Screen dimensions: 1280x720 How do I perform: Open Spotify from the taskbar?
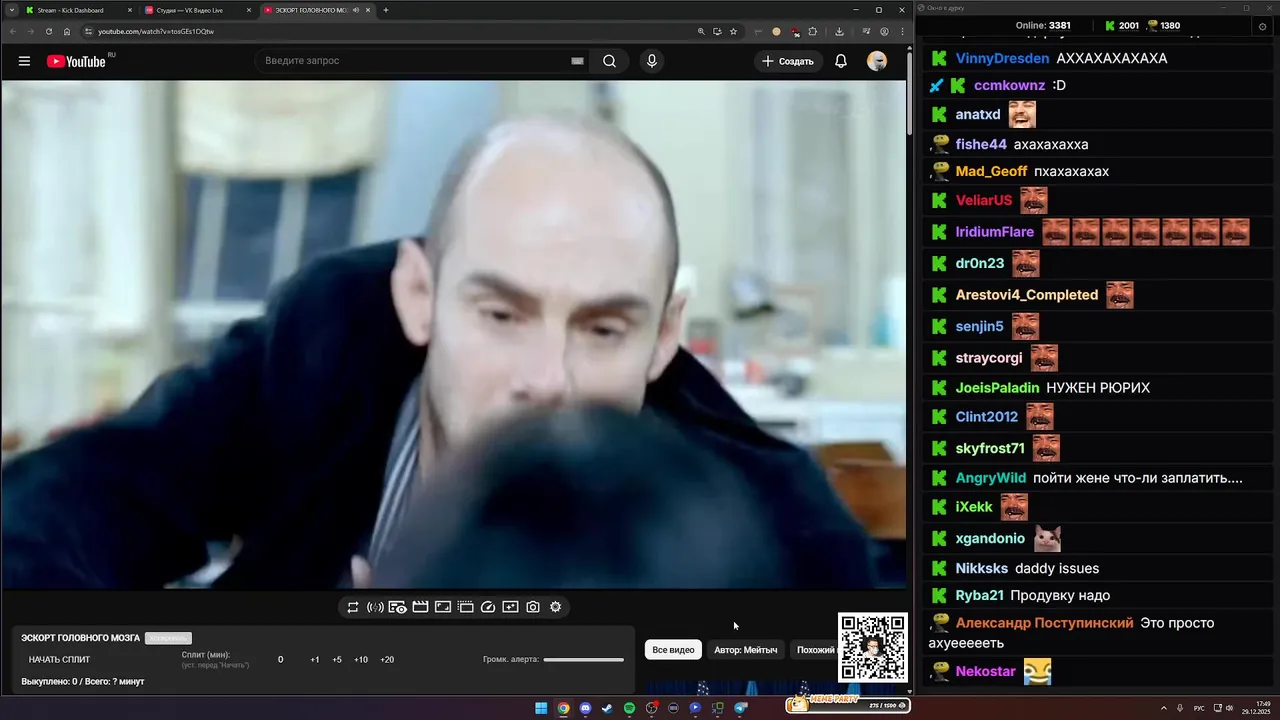pos(629,708)
